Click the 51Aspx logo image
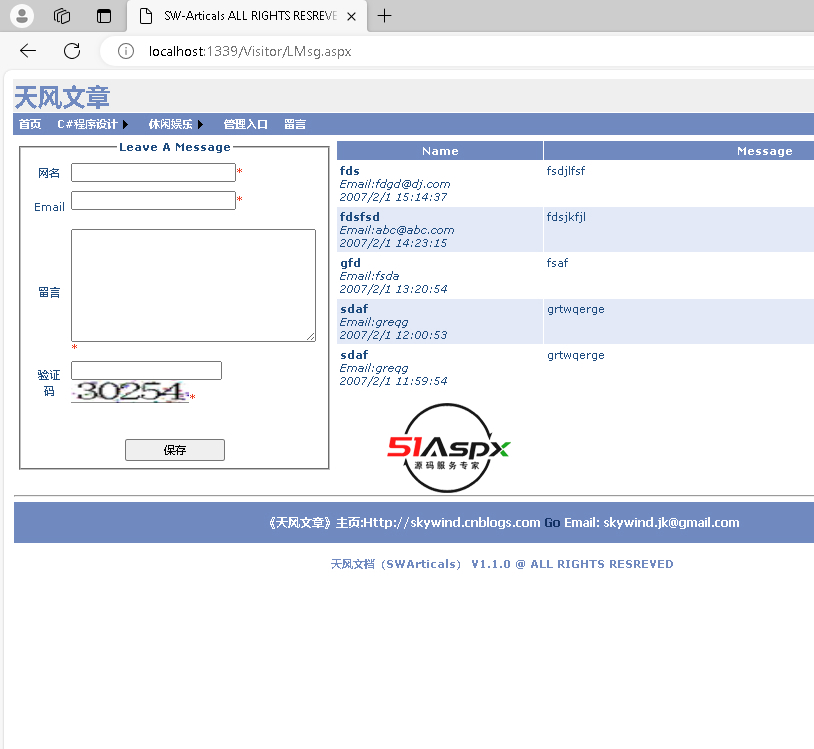814x749 pixels. coord(448,447)
